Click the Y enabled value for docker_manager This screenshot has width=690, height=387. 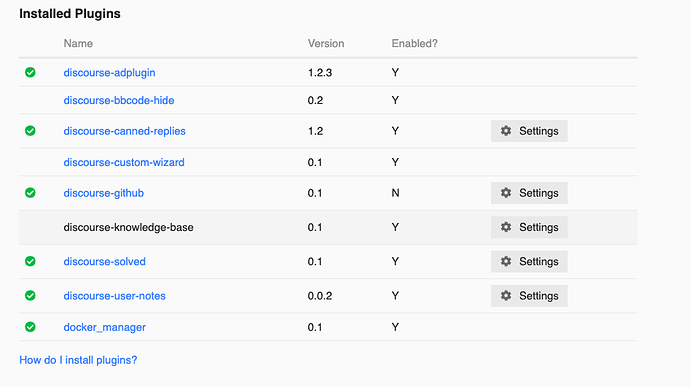click(395, 327)
